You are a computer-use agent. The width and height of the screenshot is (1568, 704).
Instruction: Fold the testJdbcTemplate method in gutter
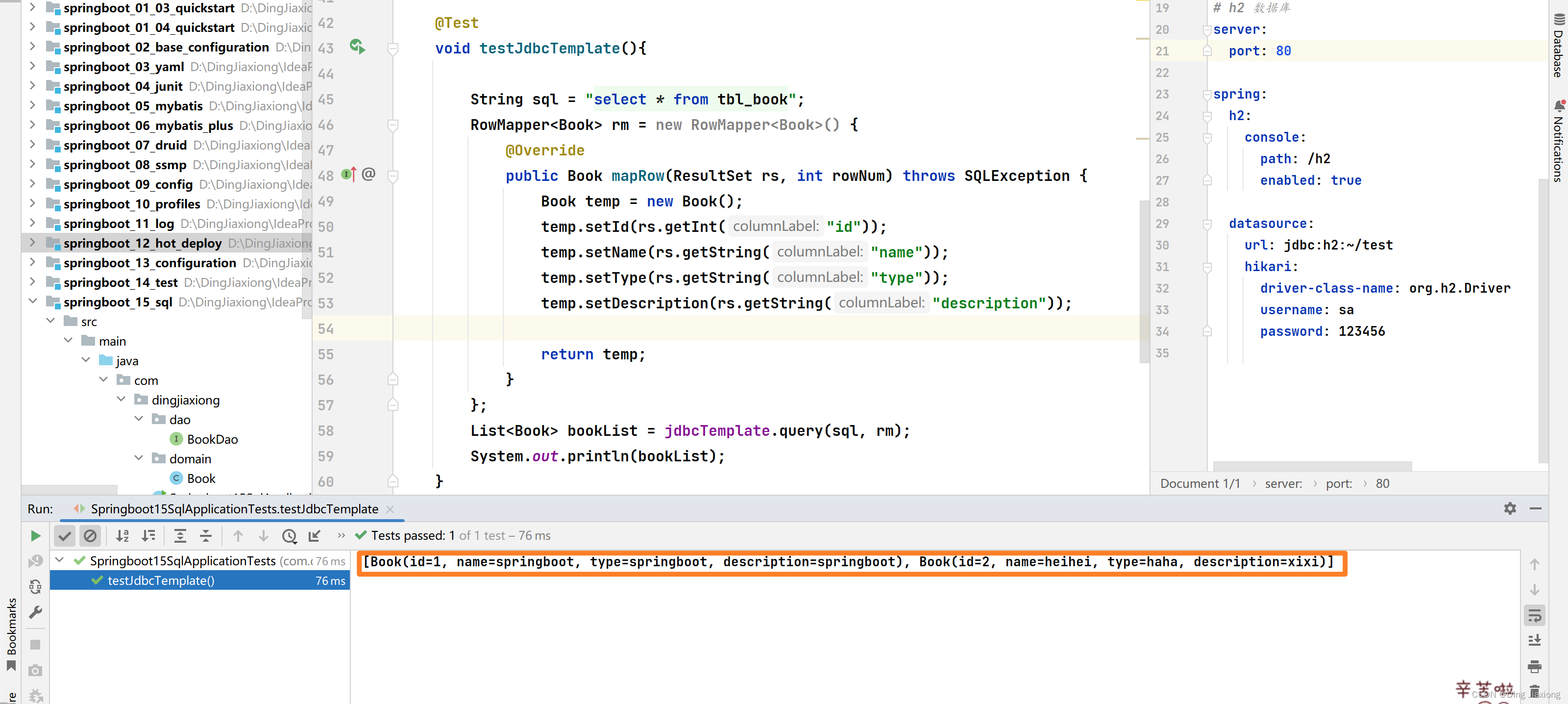(x=393, y=49)
